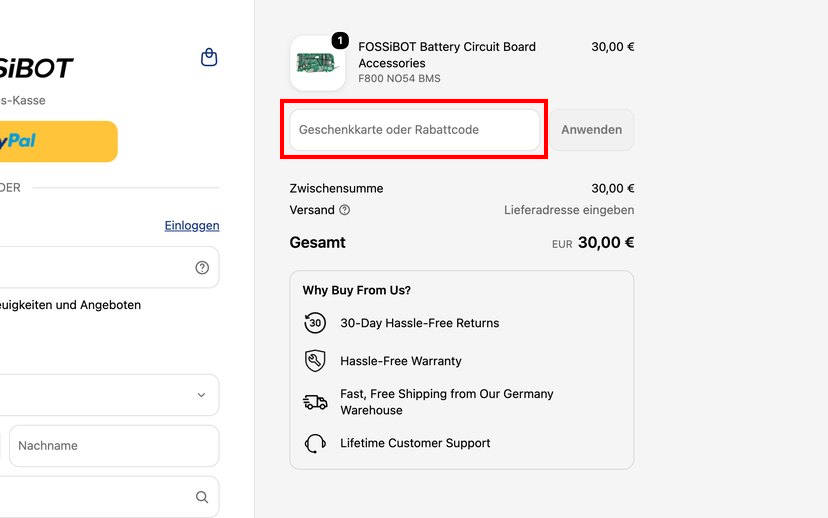Click the help icon in the email field
The height and width of the screenshot is (518, 828).
(x=202, y=268)
